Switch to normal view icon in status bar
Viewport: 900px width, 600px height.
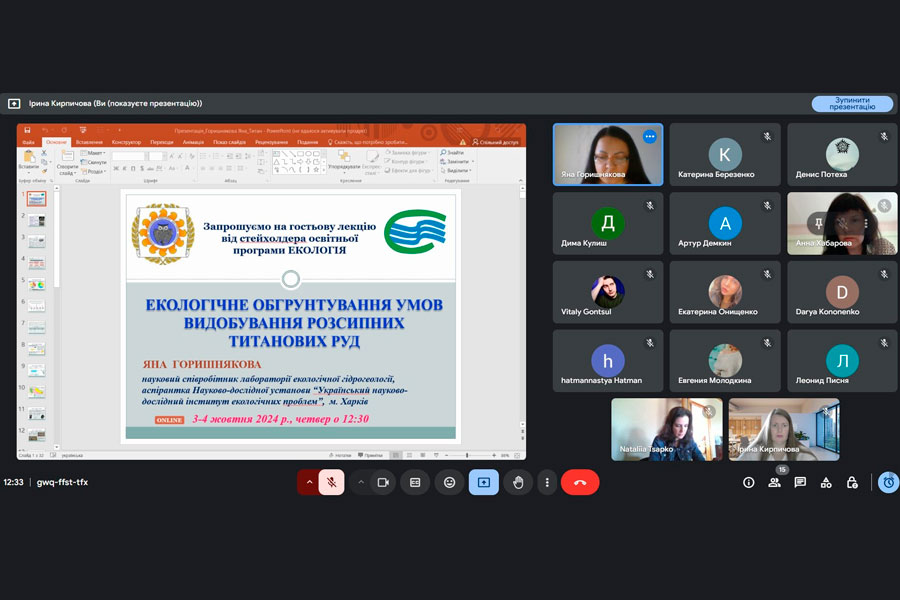tap(395, 455)
